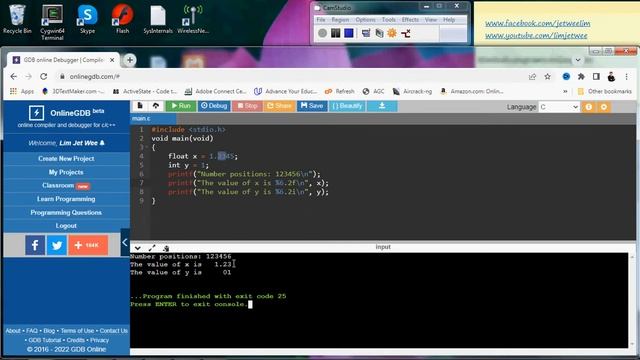
Task: Open the CamStudio Effects menu
Action: click(x=410, y=20)
